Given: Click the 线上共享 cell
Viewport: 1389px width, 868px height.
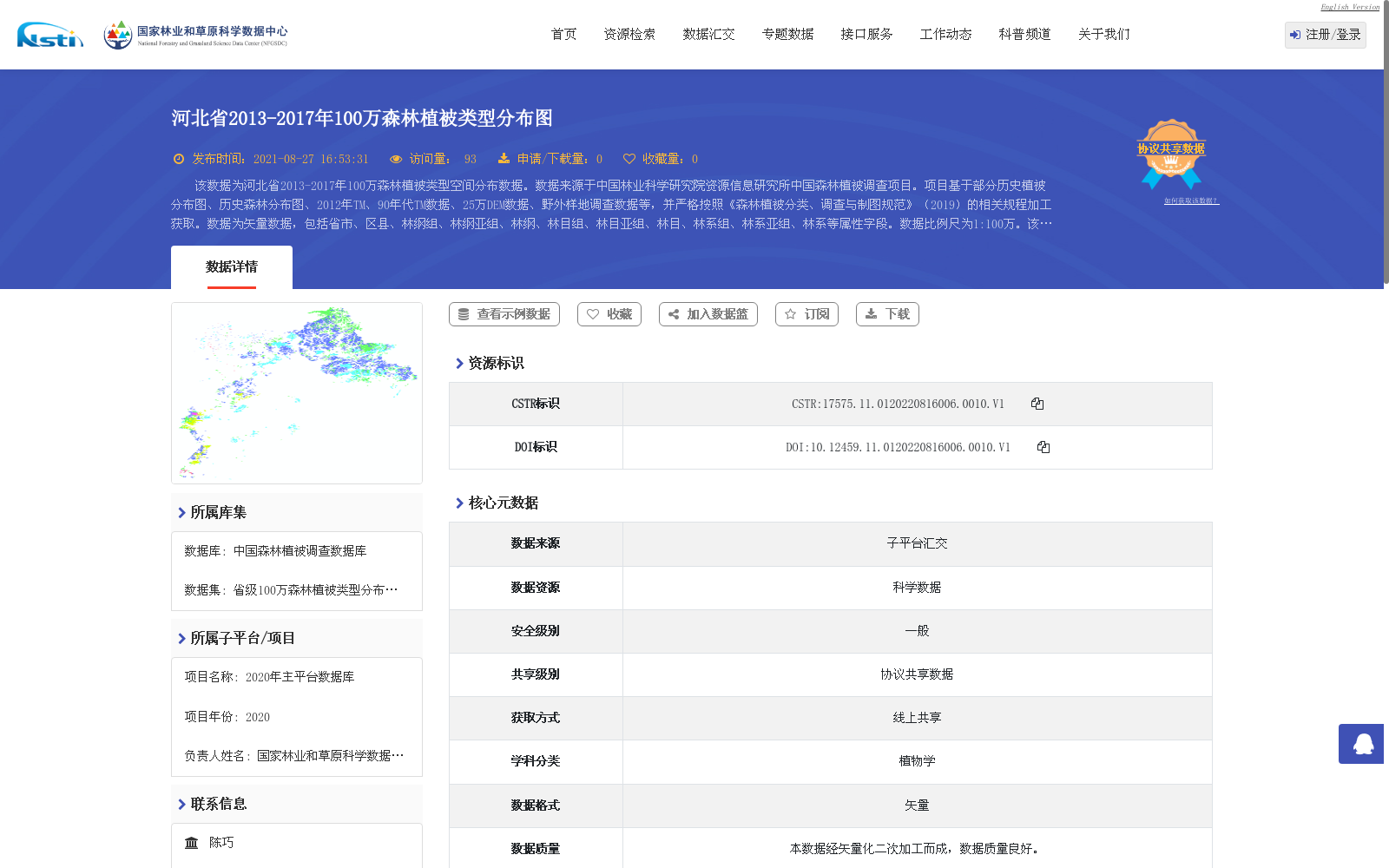Looking at the screenshot, I should pos(918,718).
